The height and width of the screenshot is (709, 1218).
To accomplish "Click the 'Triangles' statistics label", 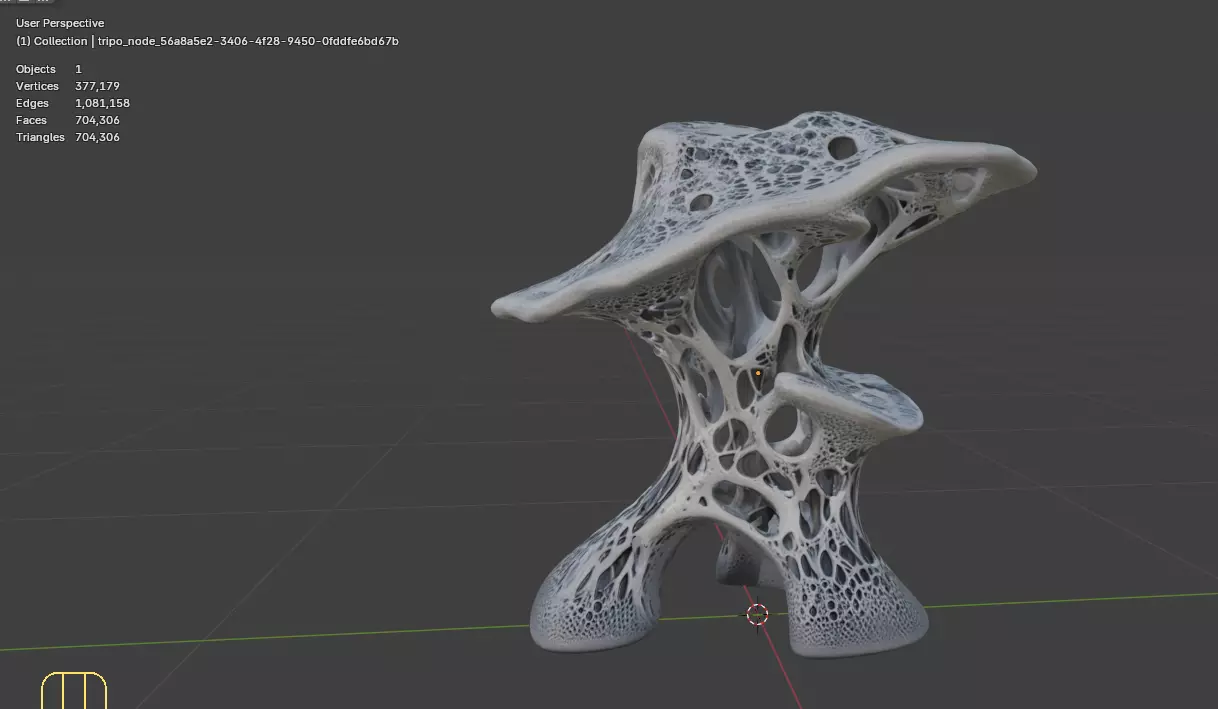I will (40, 137).
